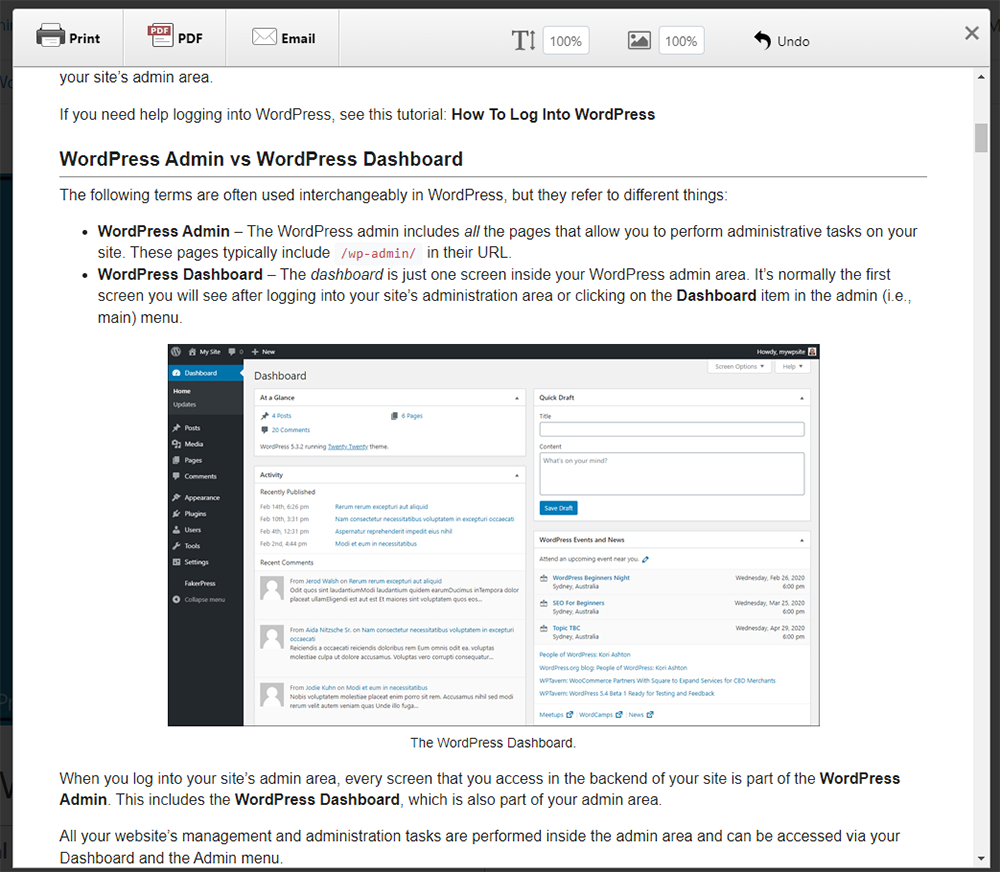The image size is (1000, 872).
Task: Undo the last removal
Action: (782, 41)
